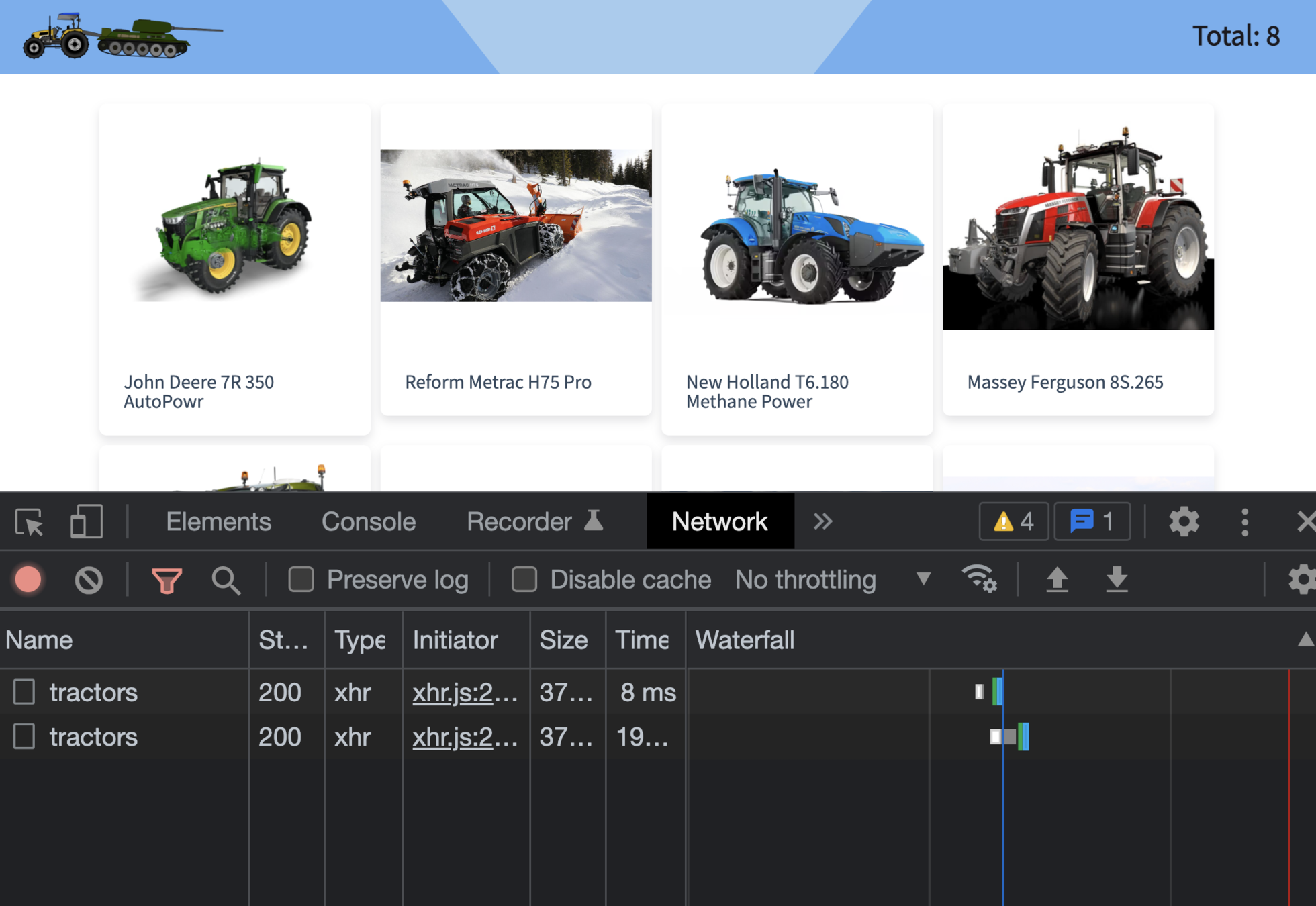Open xhr.js initiator link in second row
Screen dimensions: 1316x906
tap(465, 737)
